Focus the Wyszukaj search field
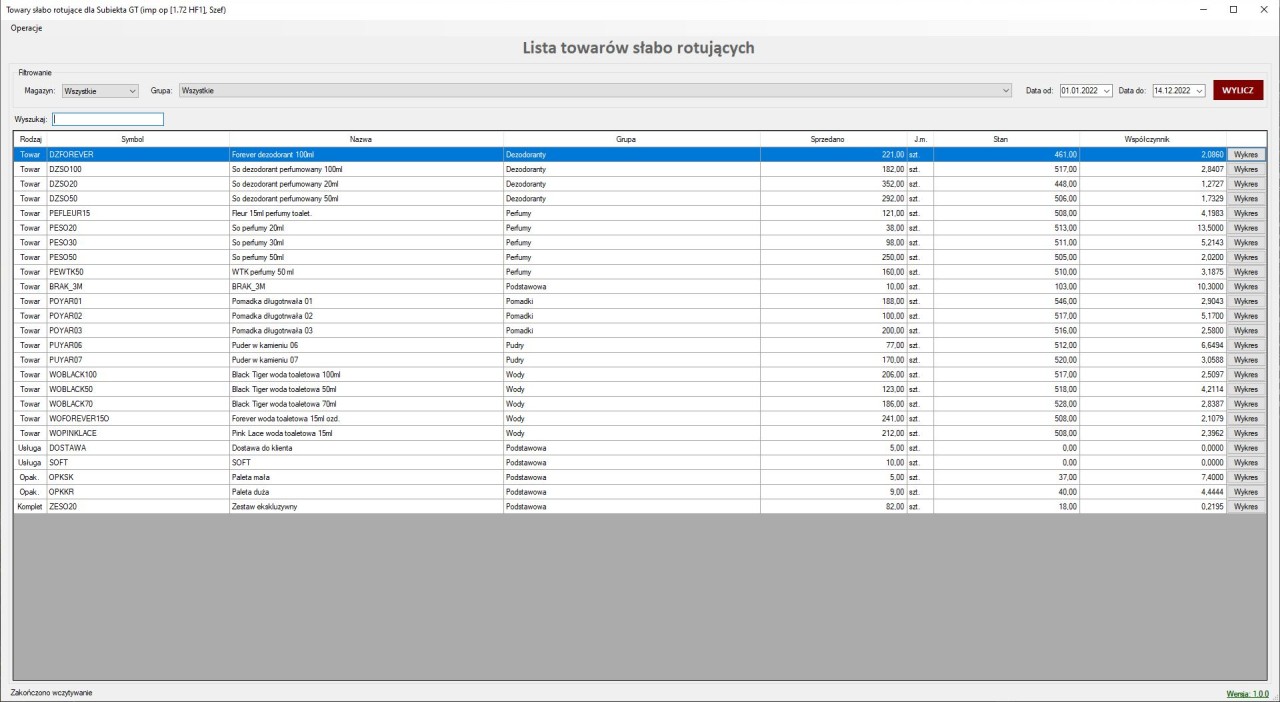This screenshot has width=1280, height=702. pos(107,119)
